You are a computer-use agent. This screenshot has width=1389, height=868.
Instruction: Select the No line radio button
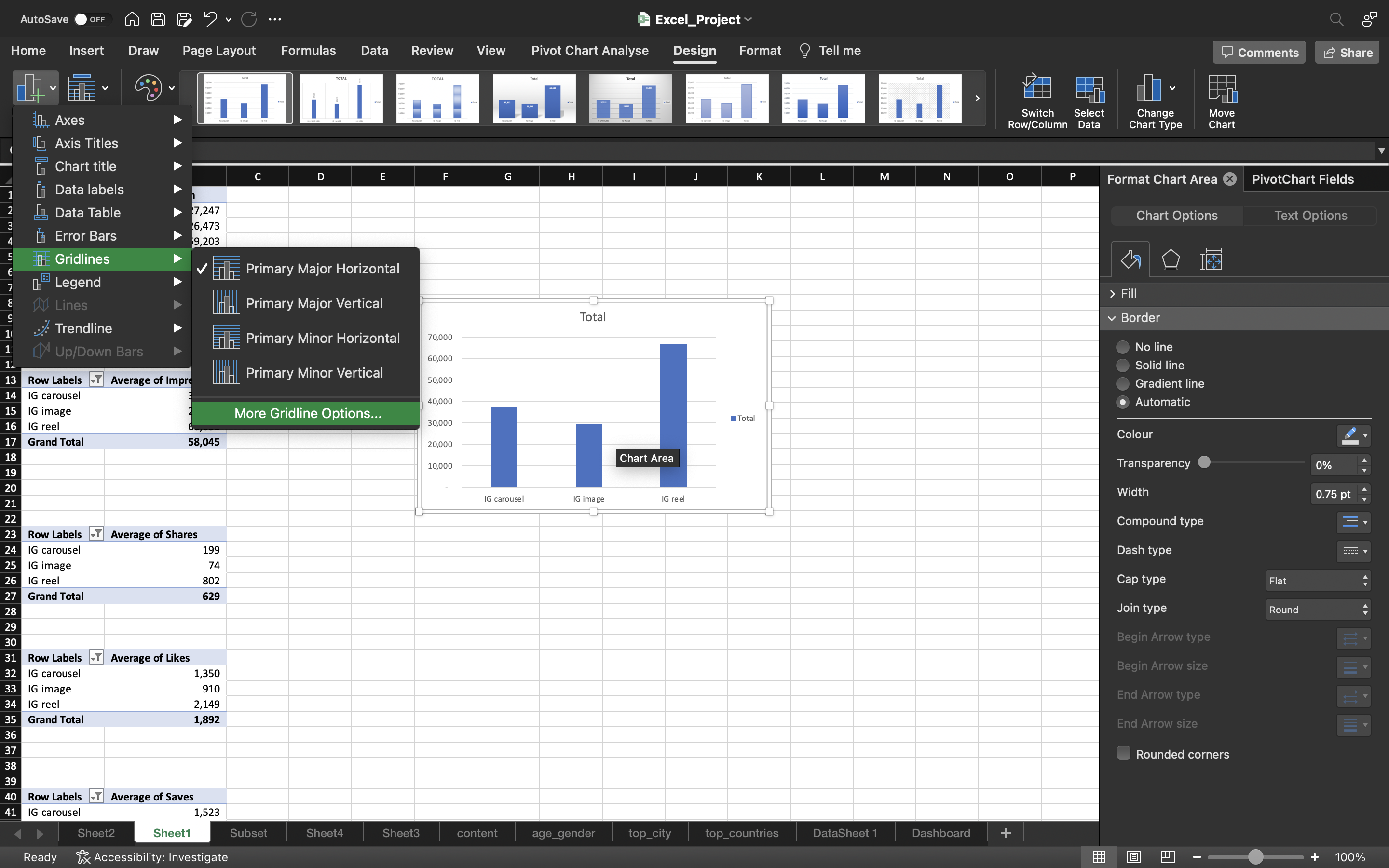pyautogui.click(x=1123, y=347)
